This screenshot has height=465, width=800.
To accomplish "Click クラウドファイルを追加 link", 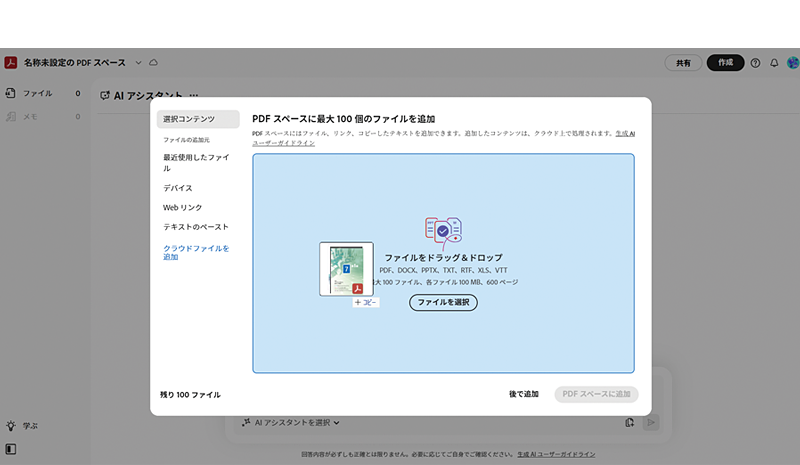I will pos(196,252).
